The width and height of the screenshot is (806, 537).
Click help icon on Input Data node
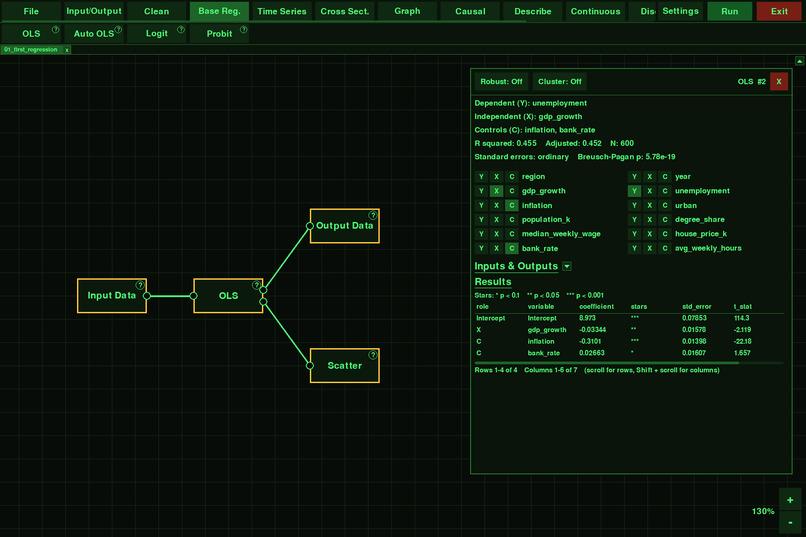[x=140, y=285]
